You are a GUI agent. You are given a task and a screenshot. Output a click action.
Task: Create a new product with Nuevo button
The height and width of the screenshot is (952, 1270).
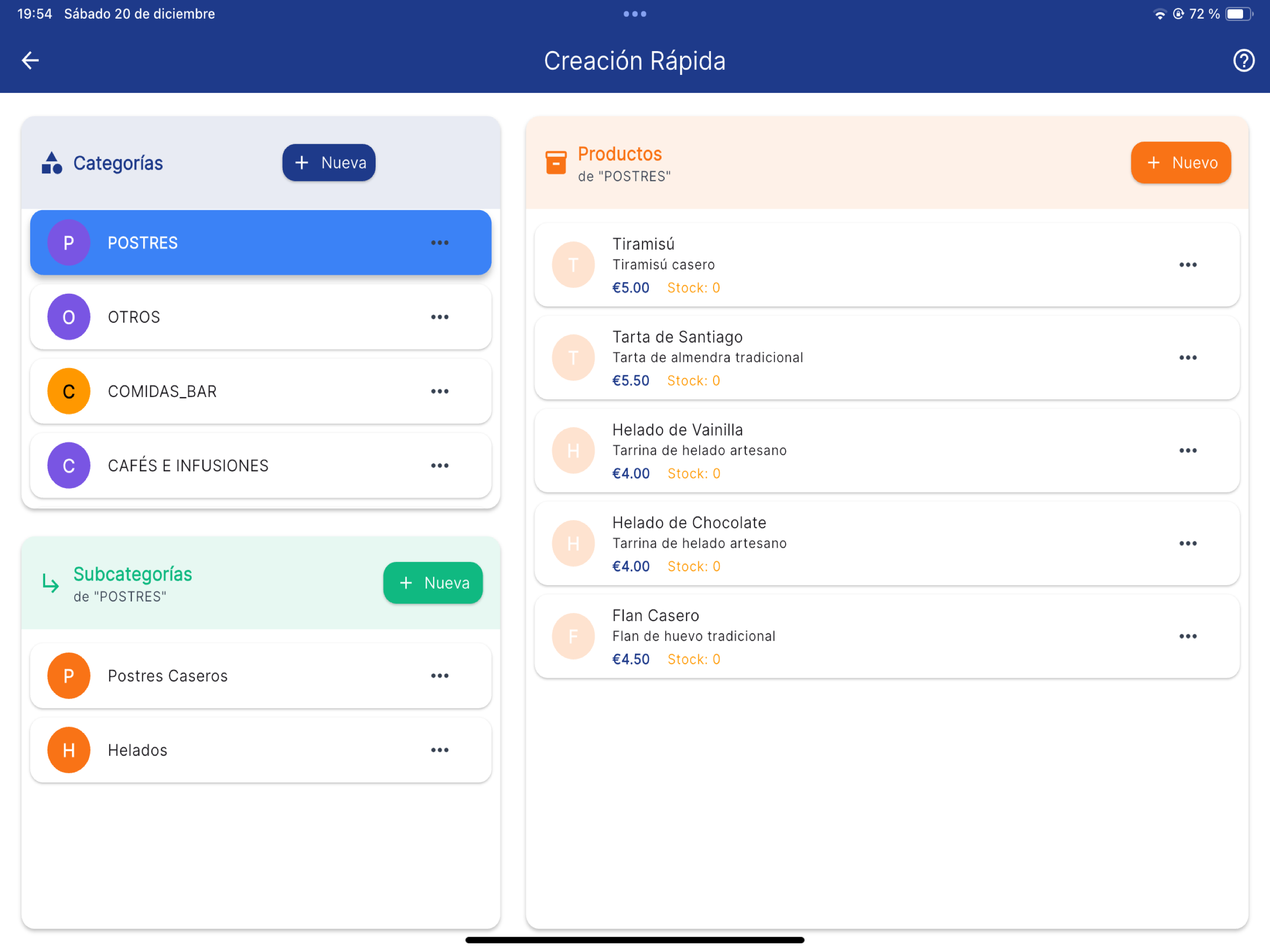[1180, 163]
